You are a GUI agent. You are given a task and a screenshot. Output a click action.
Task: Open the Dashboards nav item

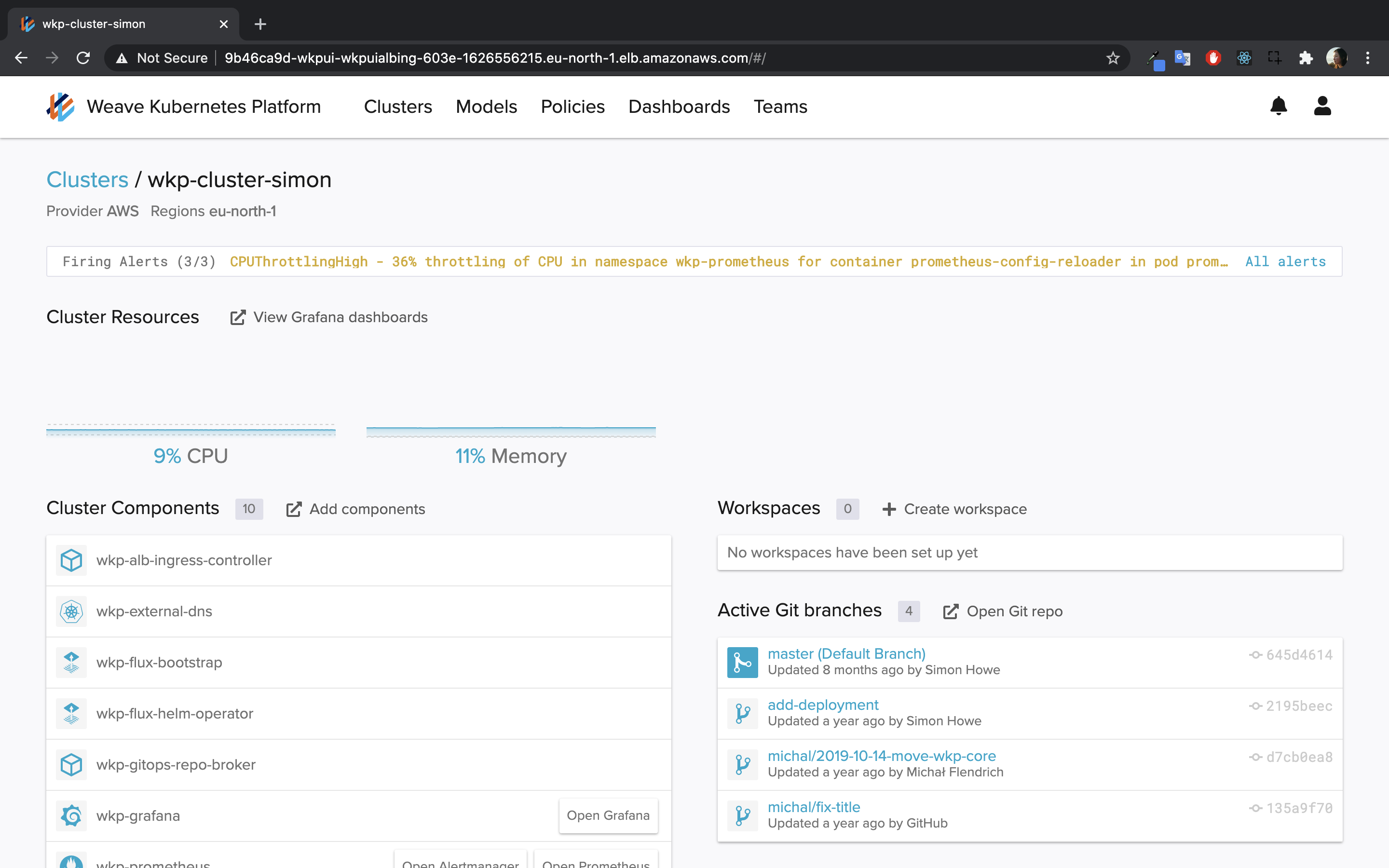(x=679, y=107)
